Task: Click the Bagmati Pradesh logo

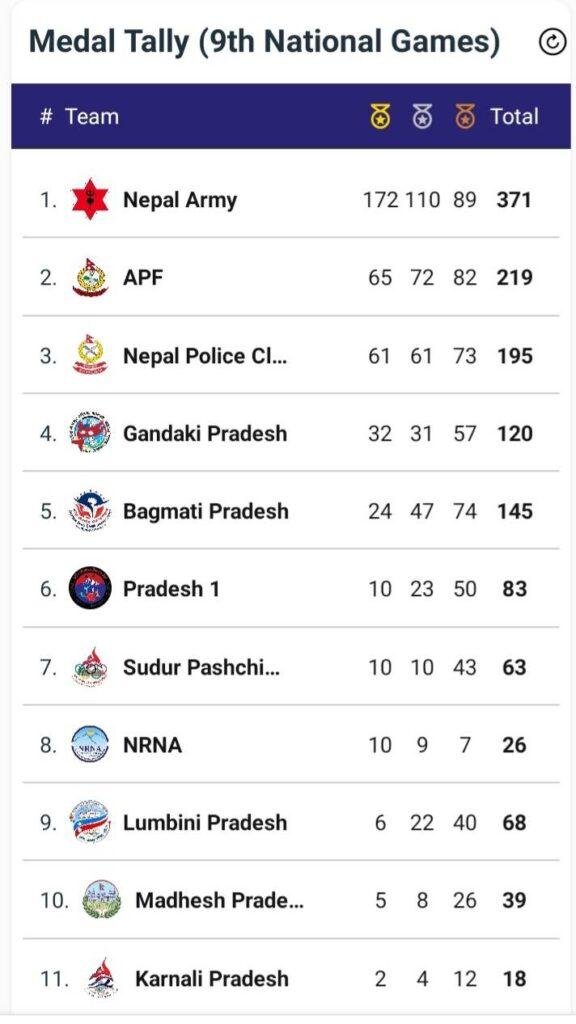Action: (x=90, y=511)
